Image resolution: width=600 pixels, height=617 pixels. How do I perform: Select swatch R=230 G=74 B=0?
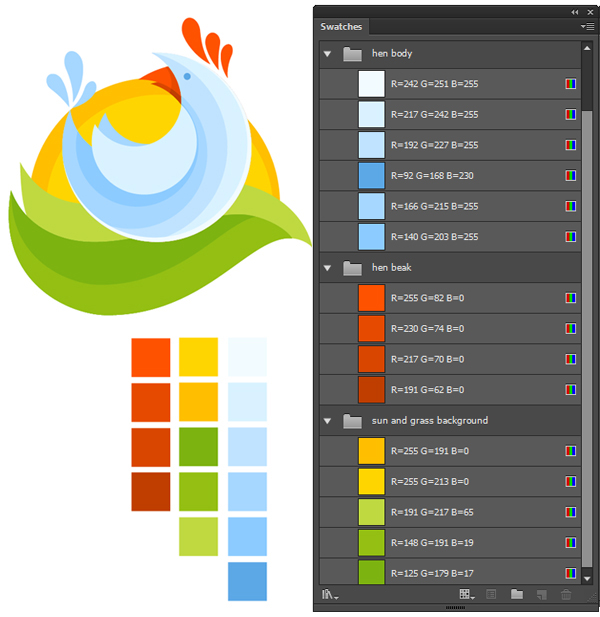click(371, 329)
